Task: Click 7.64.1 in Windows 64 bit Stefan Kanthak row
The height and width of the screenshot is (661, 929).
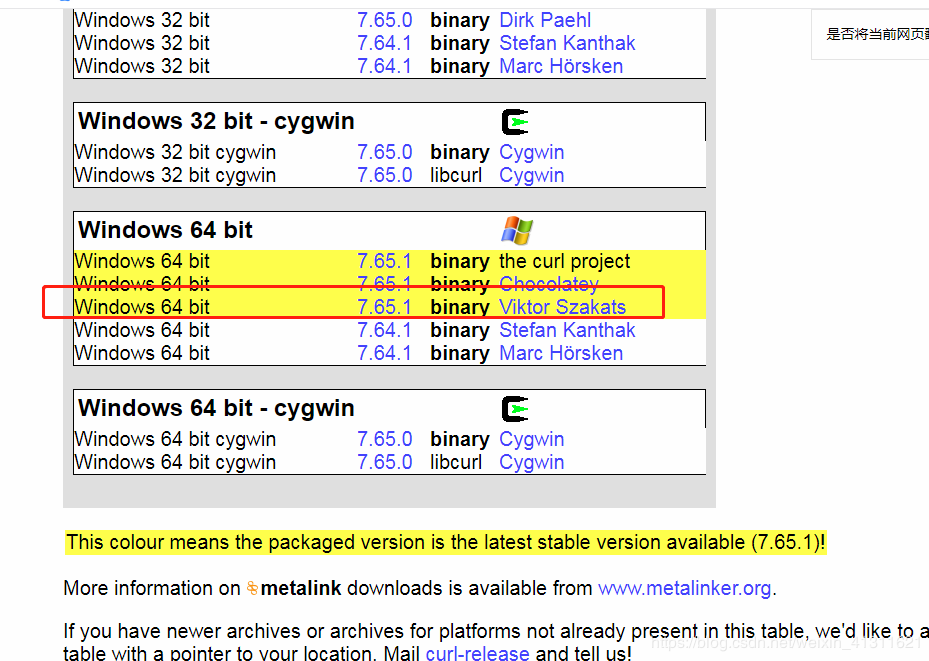Action: pyautogui.click(x=385, y=330)
